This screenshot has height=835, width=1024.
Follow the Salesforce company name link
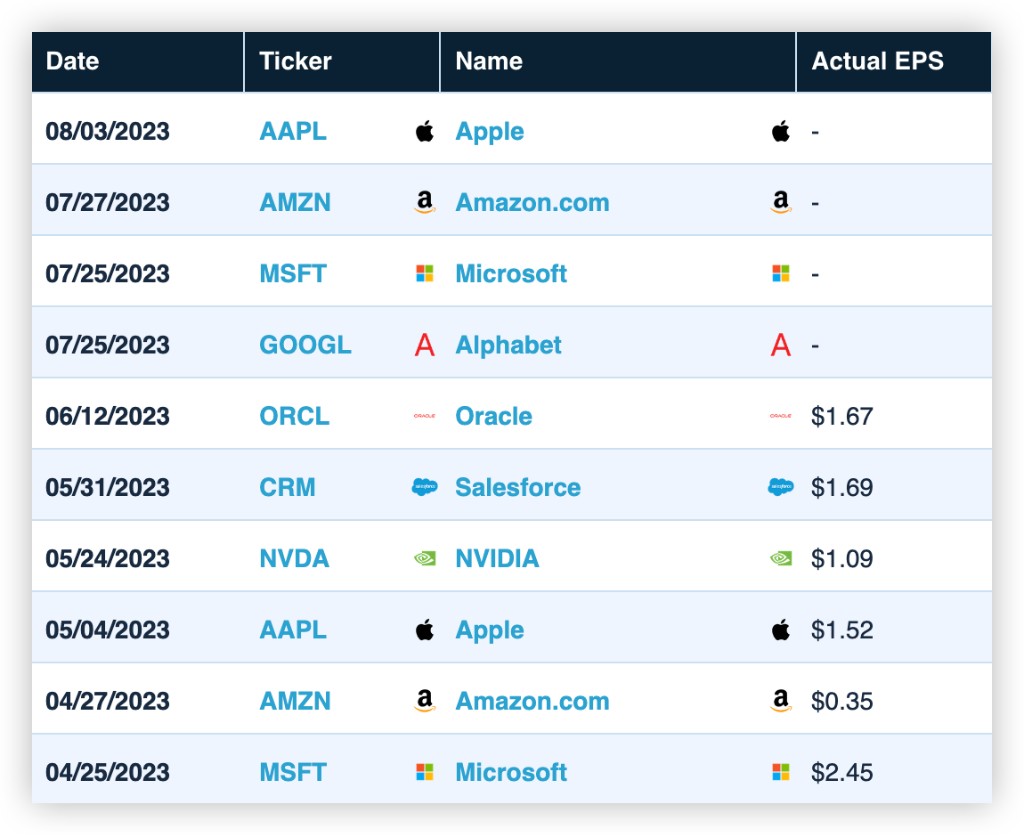[518, 487]
